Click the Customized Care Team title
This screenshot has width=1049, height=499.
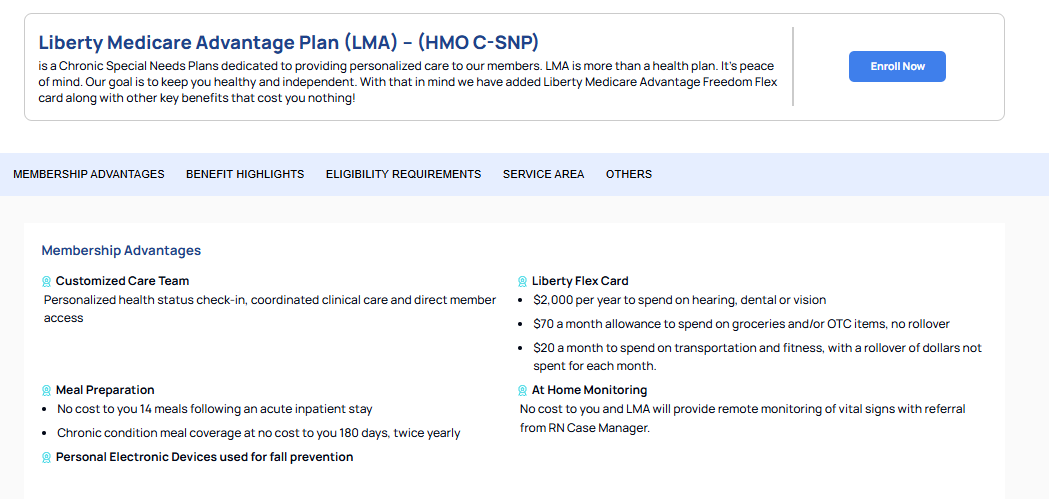click(122, 281)
